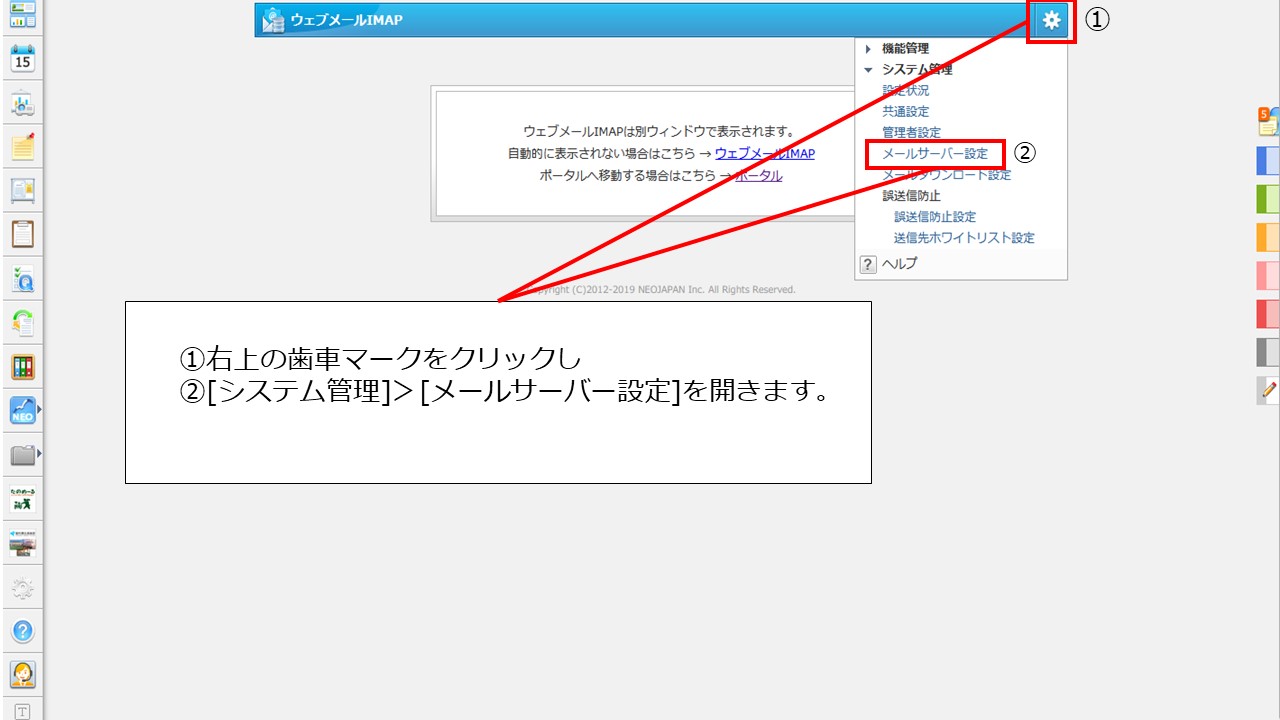This screenshot has width=1280, height=720.
Task: Select the WebMail icon at sidebar top
Action: pyautogui.click(x=21, y=16)
